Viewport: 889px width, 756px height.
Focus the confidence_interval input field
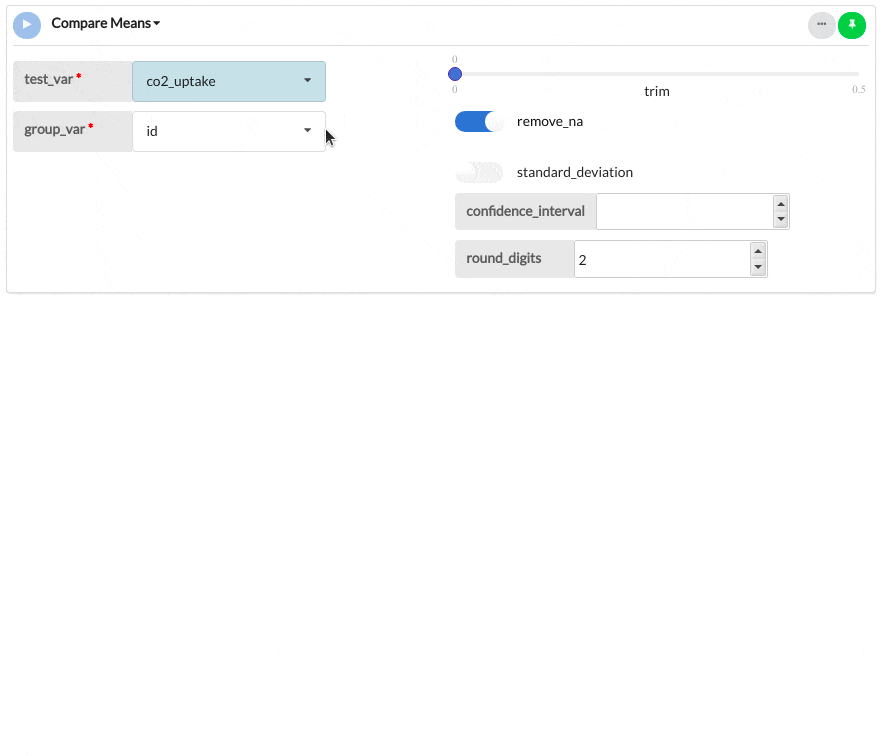click(684, 212)
